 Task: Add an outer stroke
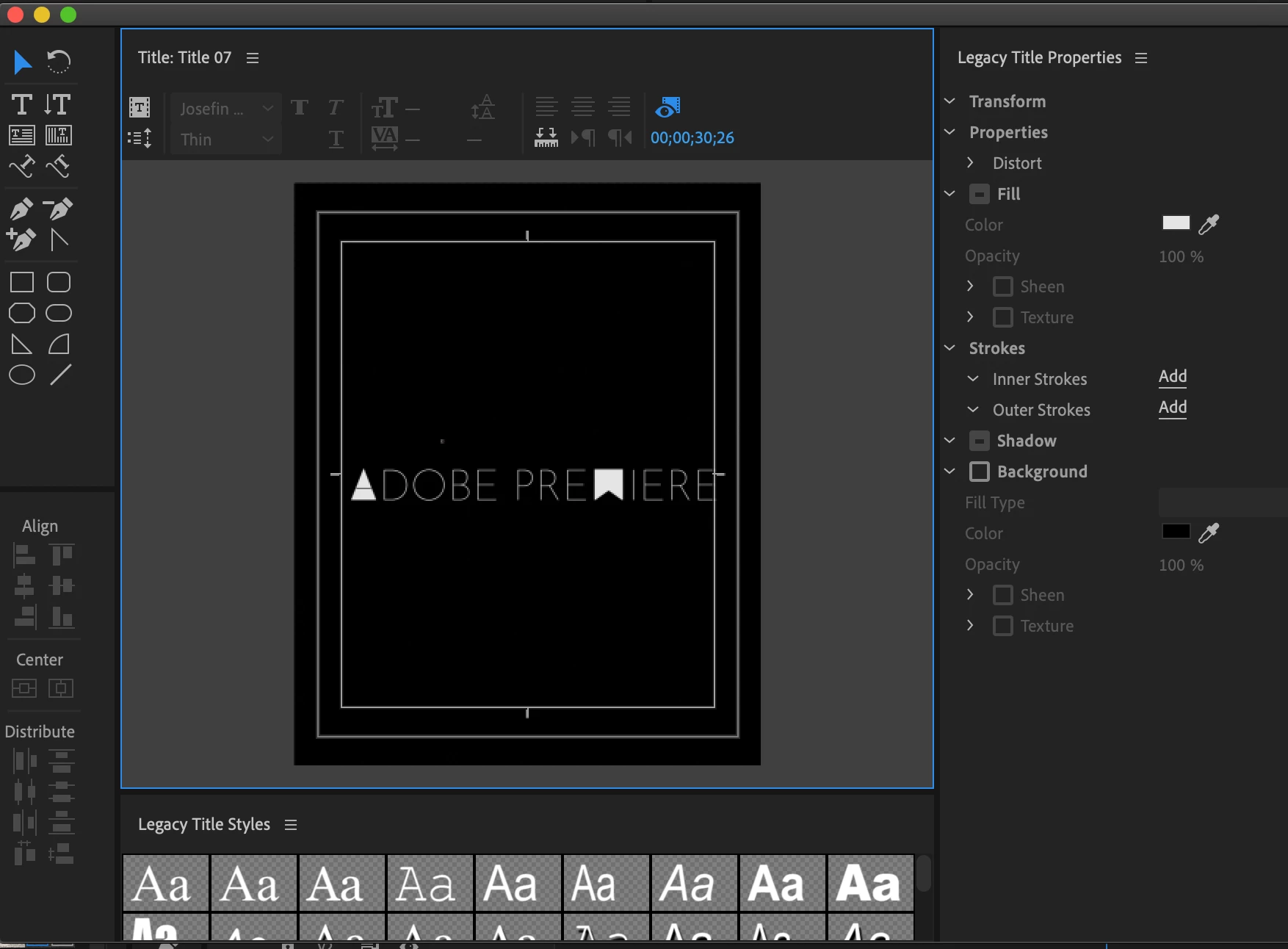point(1173,408)
